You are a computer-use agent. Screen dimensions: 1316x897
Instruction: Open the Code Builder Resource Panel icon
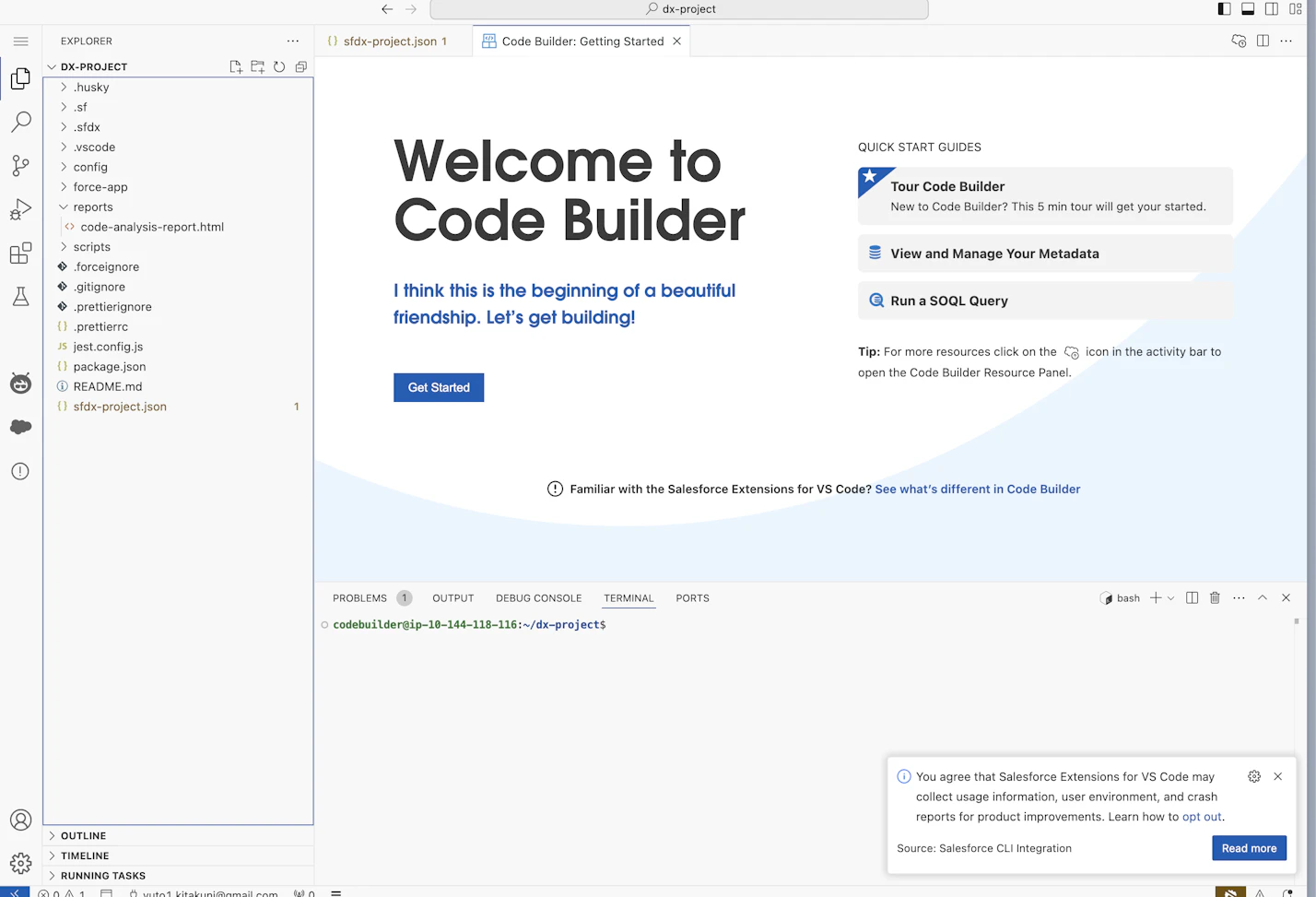pyautogui.click(x=1239, y=41)
